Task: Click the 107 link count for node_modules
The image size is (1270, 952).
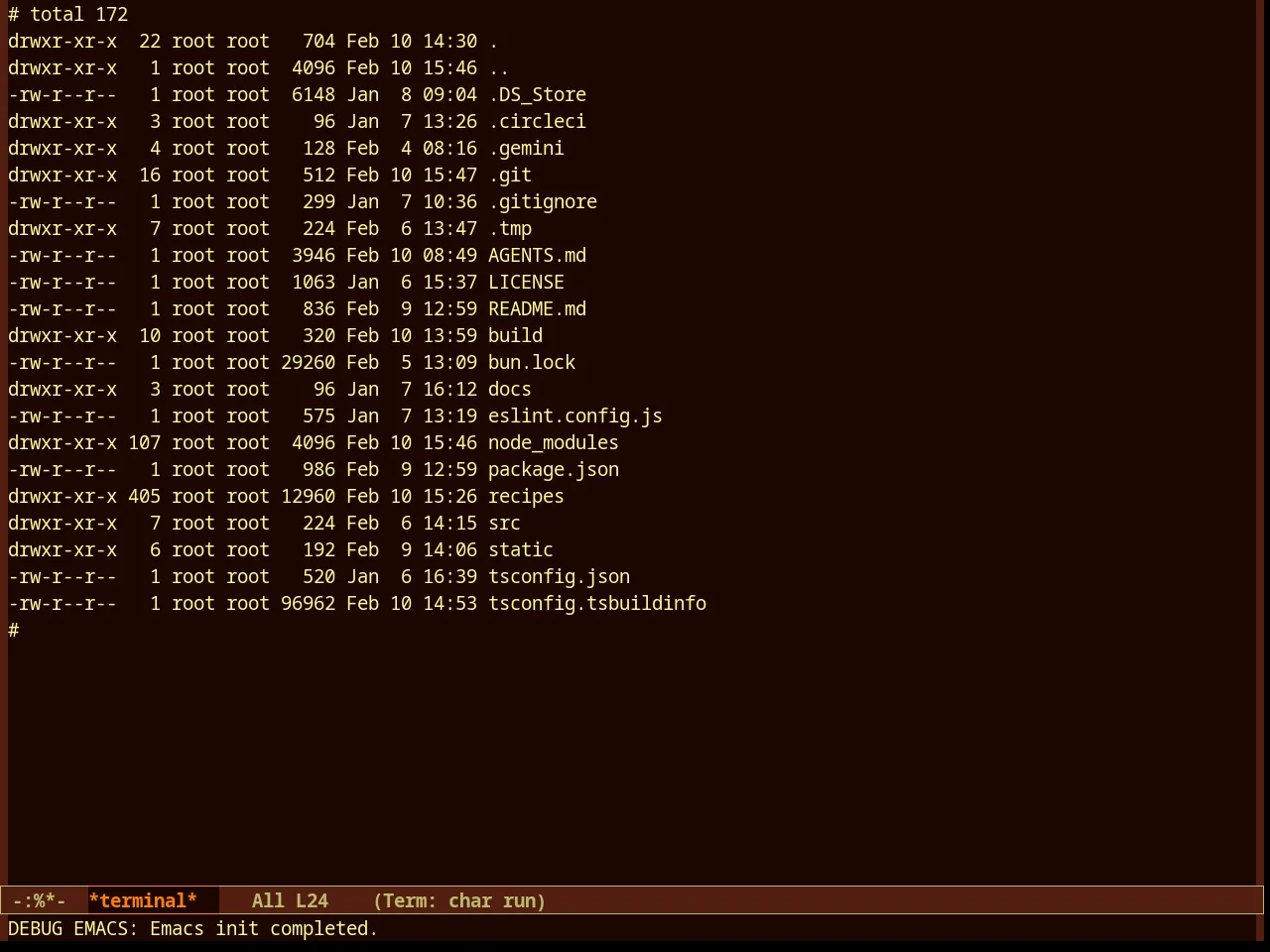Action: coord(144,443)
